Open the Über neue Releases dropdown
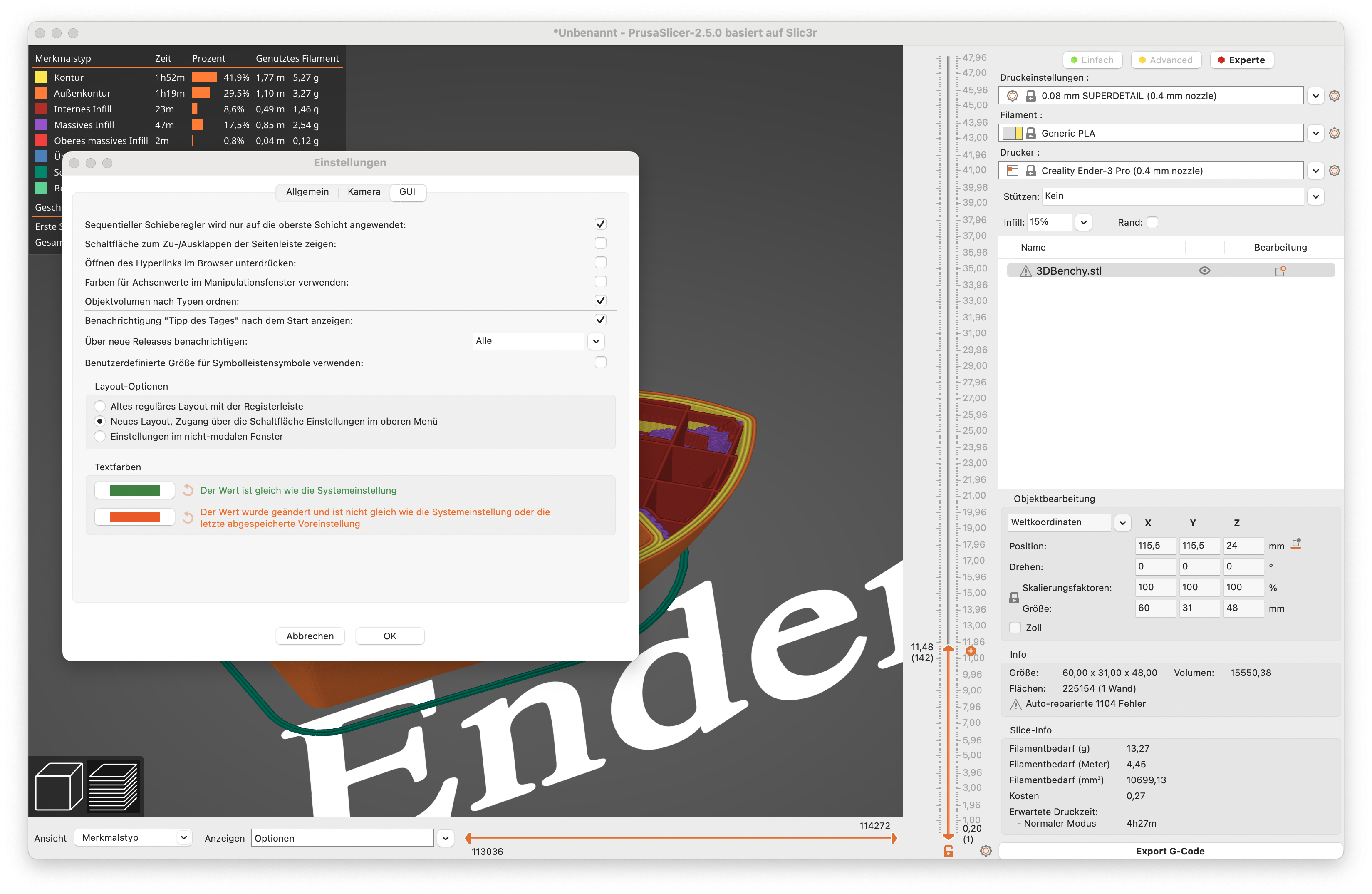1372x894 pixels. [x=596, y=341]
